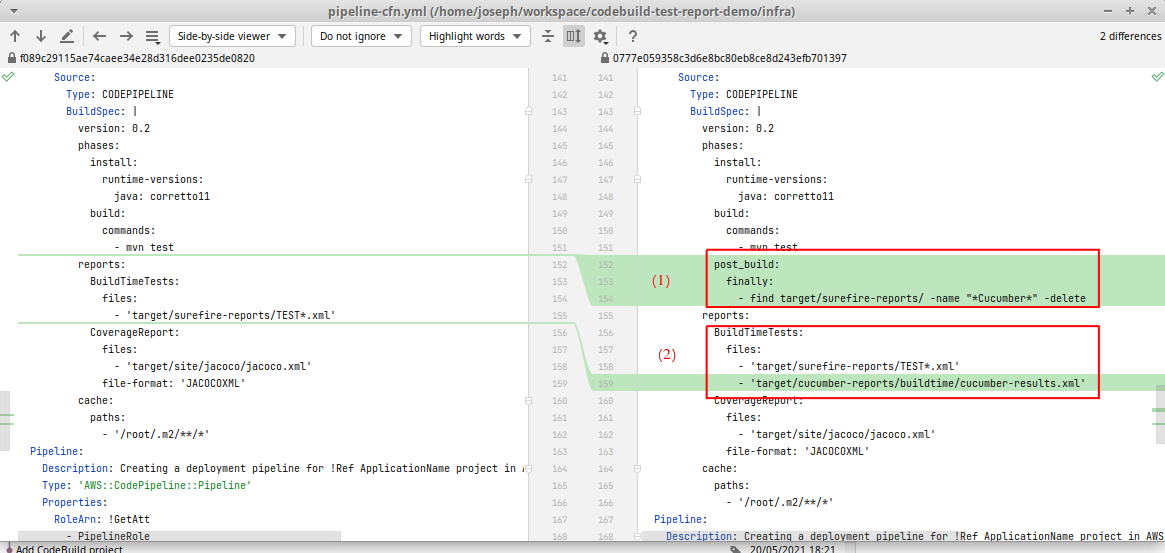The image size is (1165, 553).
Task: Open help with the question mark icon
Action: coord(633,36)
